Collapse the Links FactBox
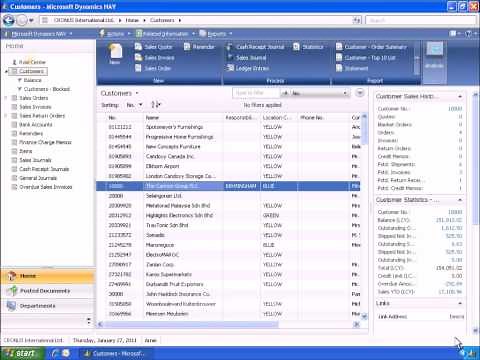The width and height of the screenshot is (480, 360). click(460, 304)
